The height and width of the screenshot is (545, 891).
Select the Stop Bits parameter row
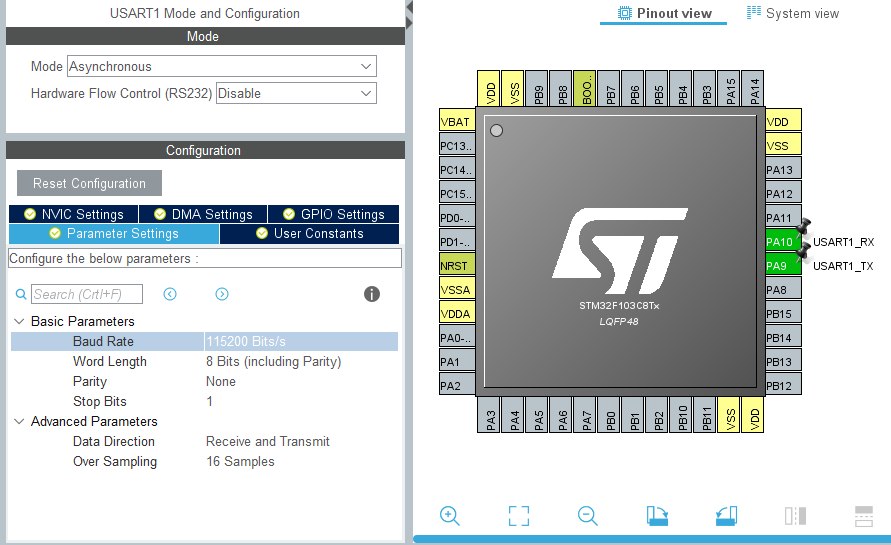(205, 401)
